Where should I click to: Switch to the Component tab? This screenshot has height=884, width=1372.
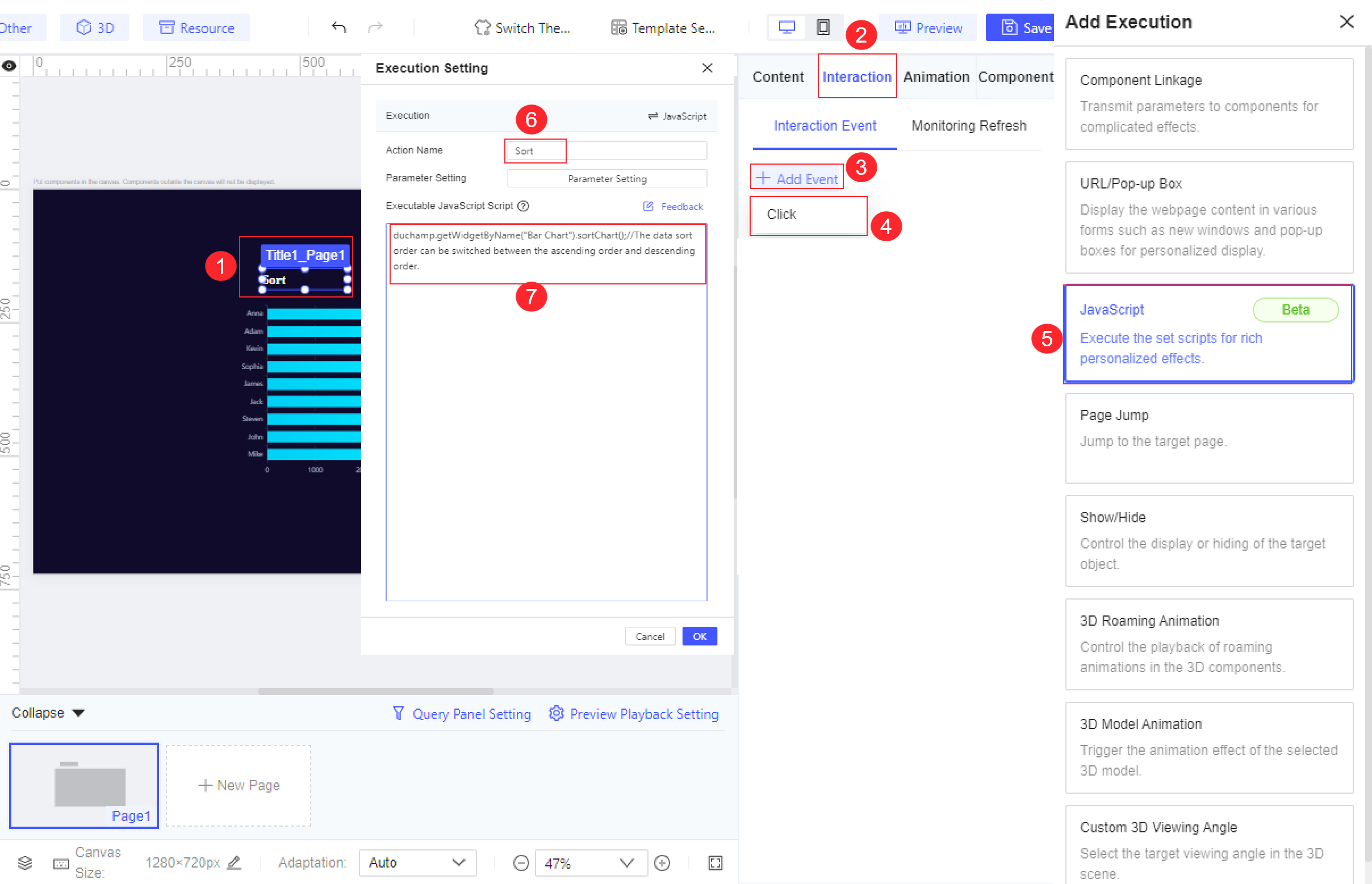(x=1015, y=77)
